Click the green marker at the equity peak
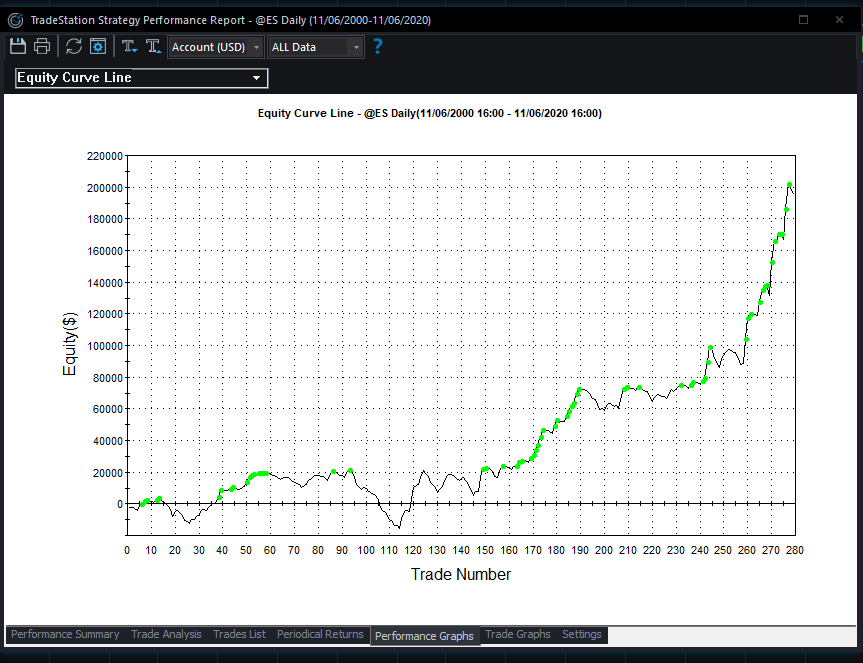 pyautogui.click(x=789, y=185)
